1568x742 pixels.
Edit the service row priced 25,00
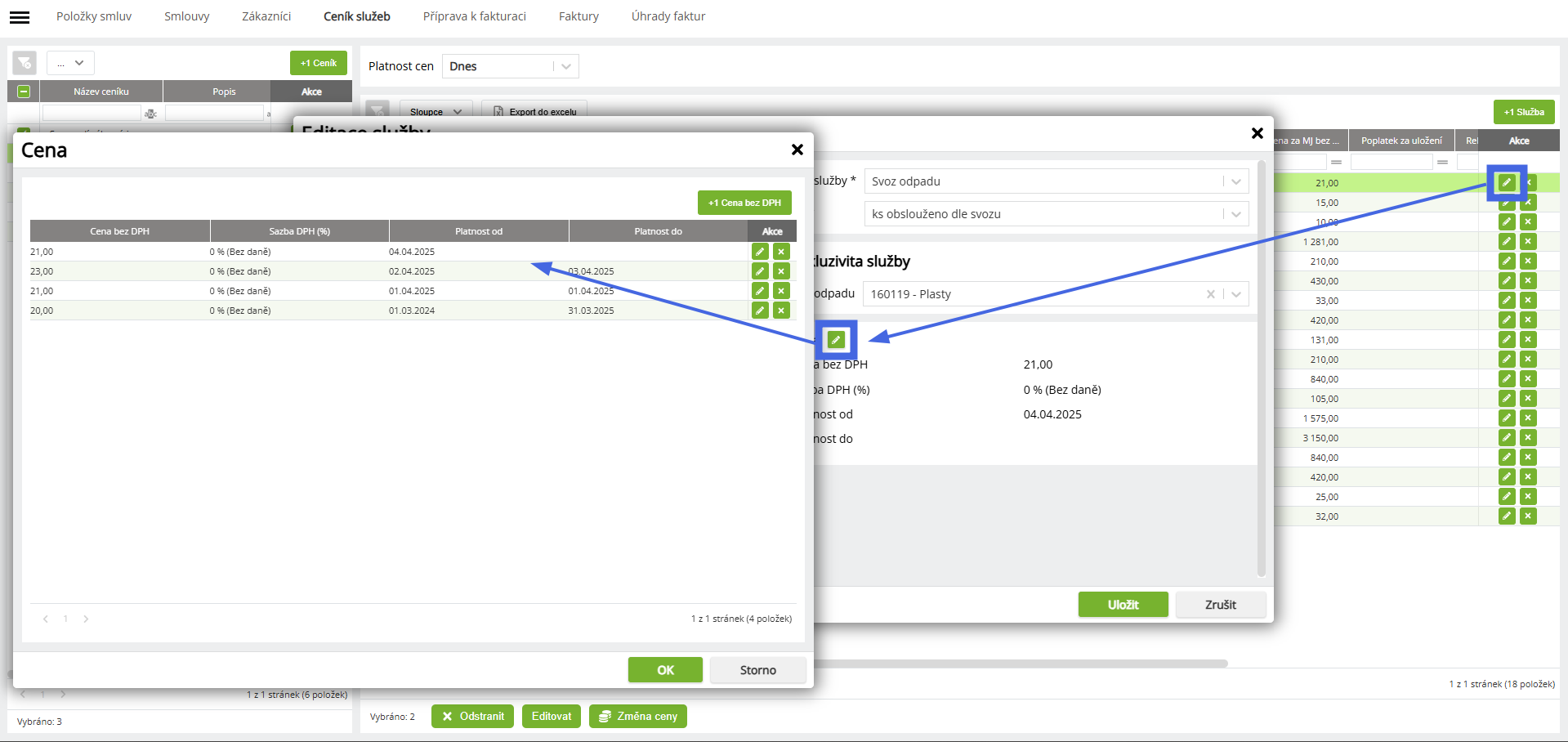1507,497
